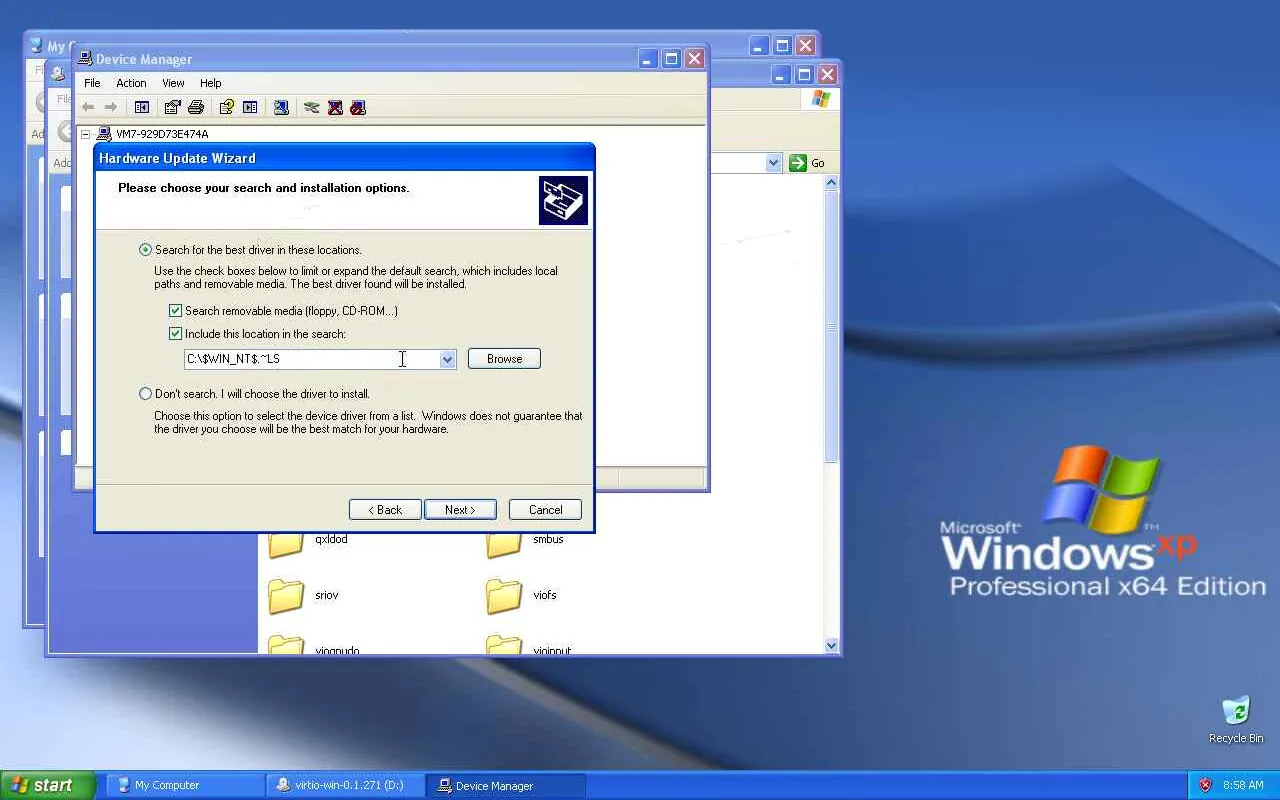1280x800 pixels.
Task: Click My Computer taskbar button
Action: point(185,785)
